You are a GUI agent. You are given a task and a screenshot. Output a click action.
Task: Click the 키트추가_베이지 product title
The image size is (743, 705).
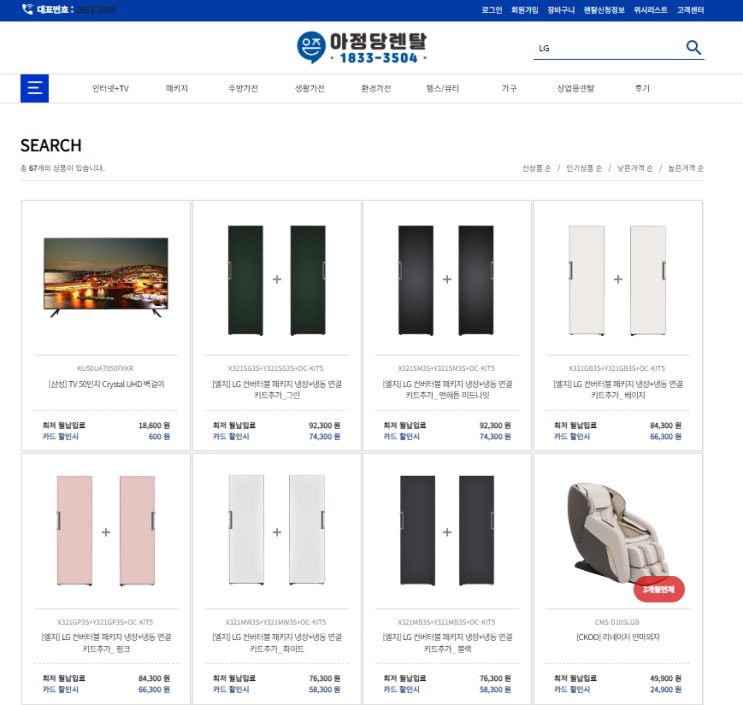coord(618,389)
